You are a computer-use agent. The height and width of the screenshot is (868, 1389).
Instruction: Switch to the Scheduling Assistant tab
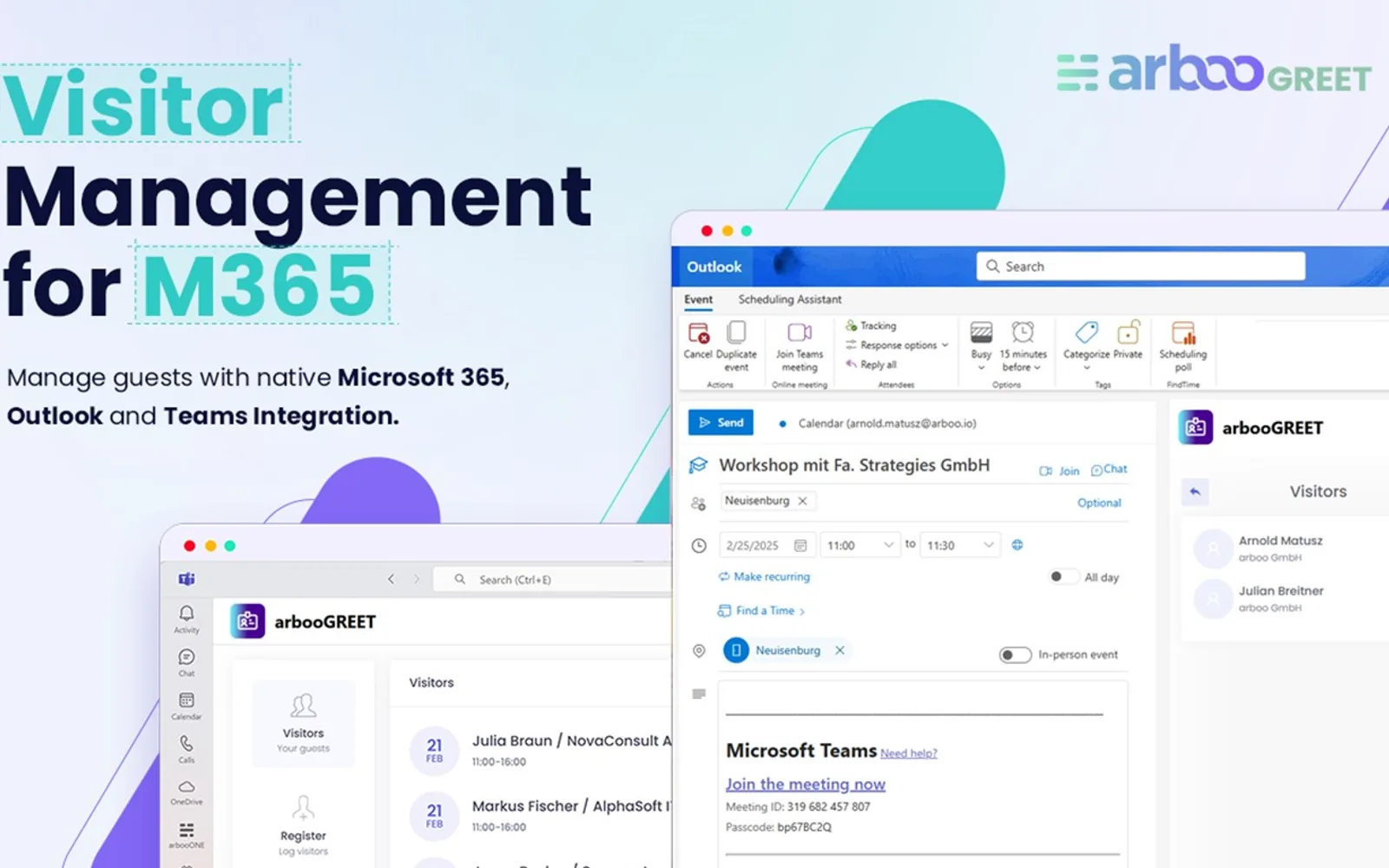click(x=789, y=299)
